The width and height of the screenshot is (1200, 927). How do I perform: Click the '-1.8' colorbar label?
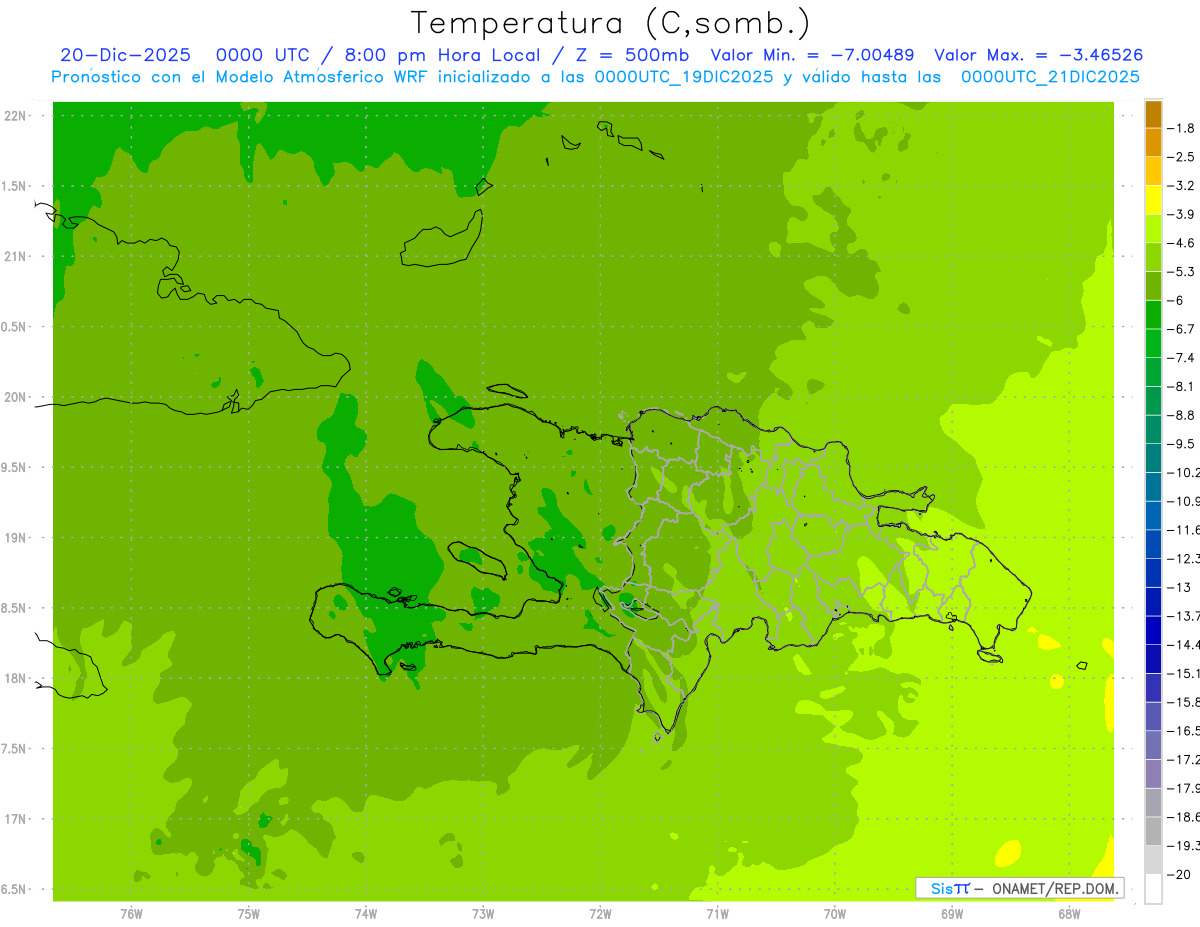click(1181, 128)
